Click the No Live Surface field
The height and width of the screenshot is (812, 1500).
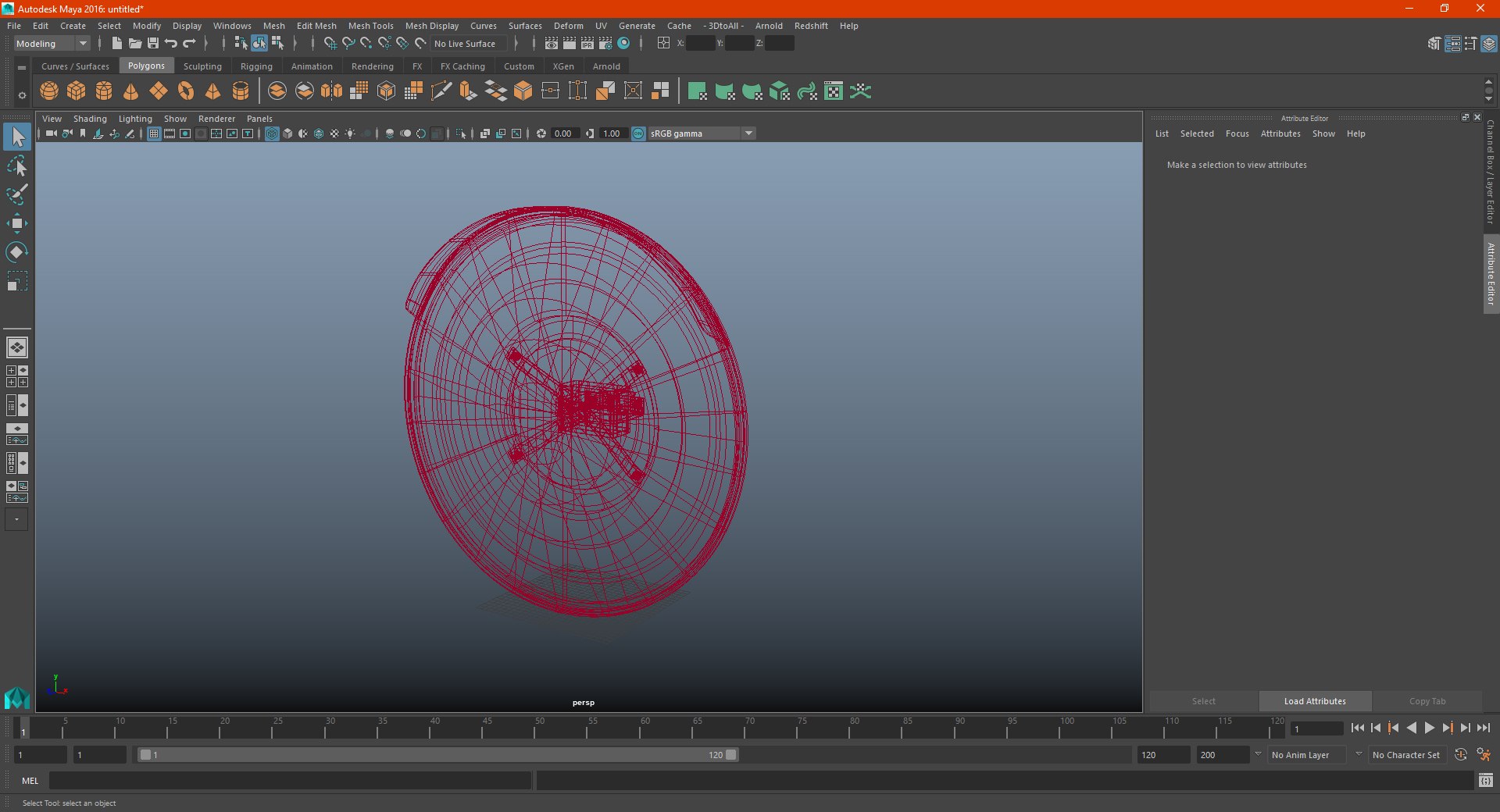[469, 44]
